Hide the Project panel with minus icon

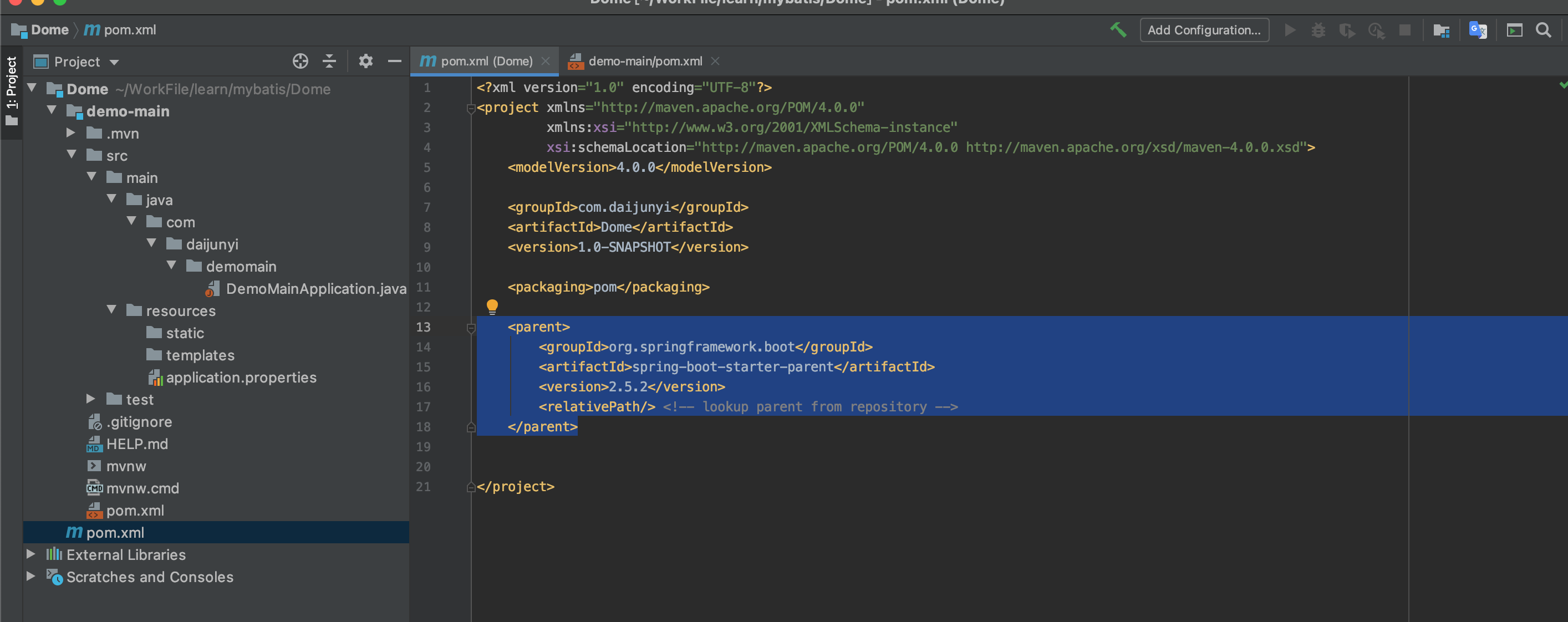point(394,61)
